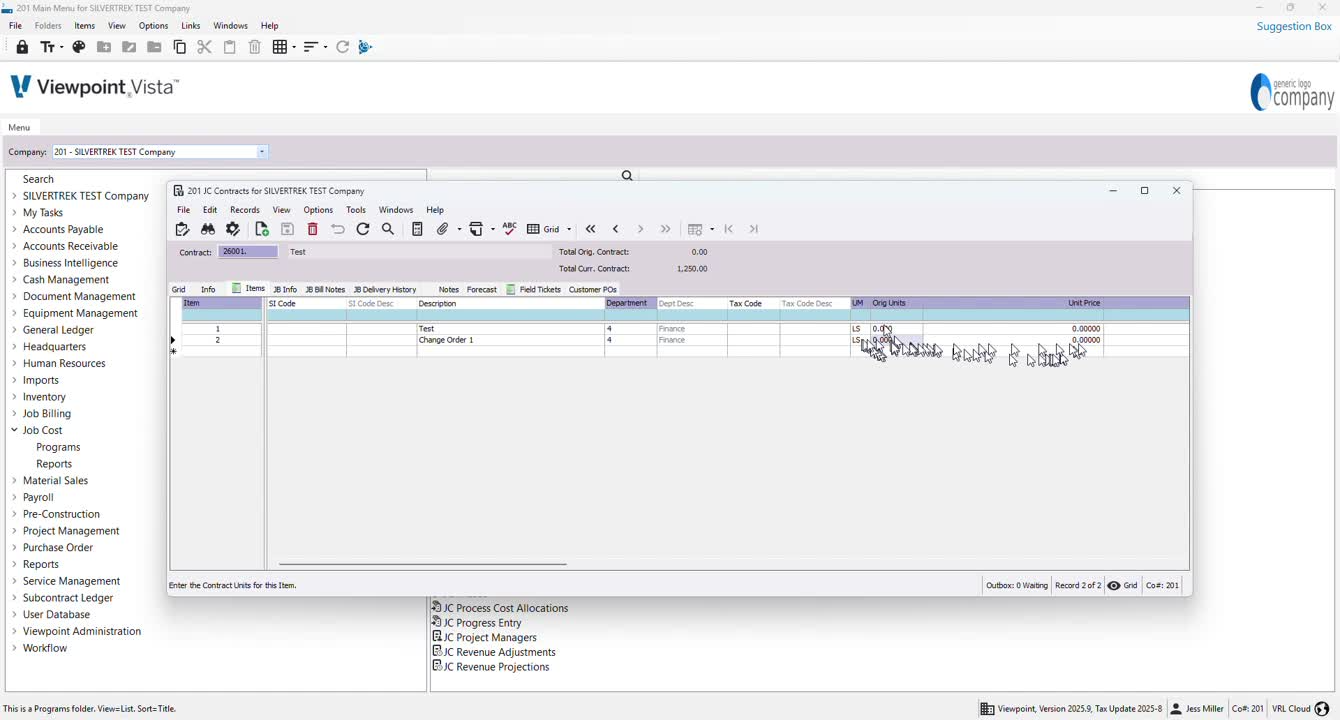Click the copy icon in main toolbar

coord(180,47)
